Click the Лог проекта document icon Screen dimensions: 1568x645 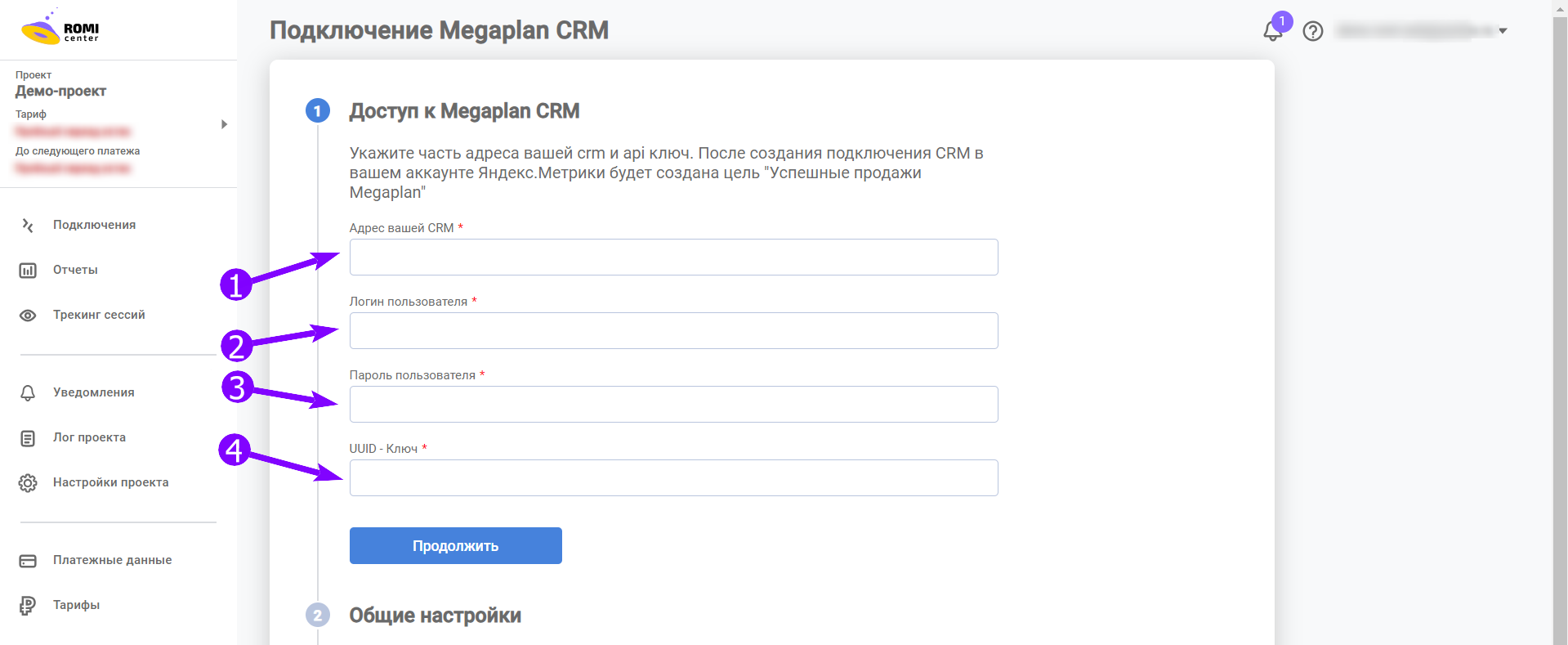tap(28, 438)
